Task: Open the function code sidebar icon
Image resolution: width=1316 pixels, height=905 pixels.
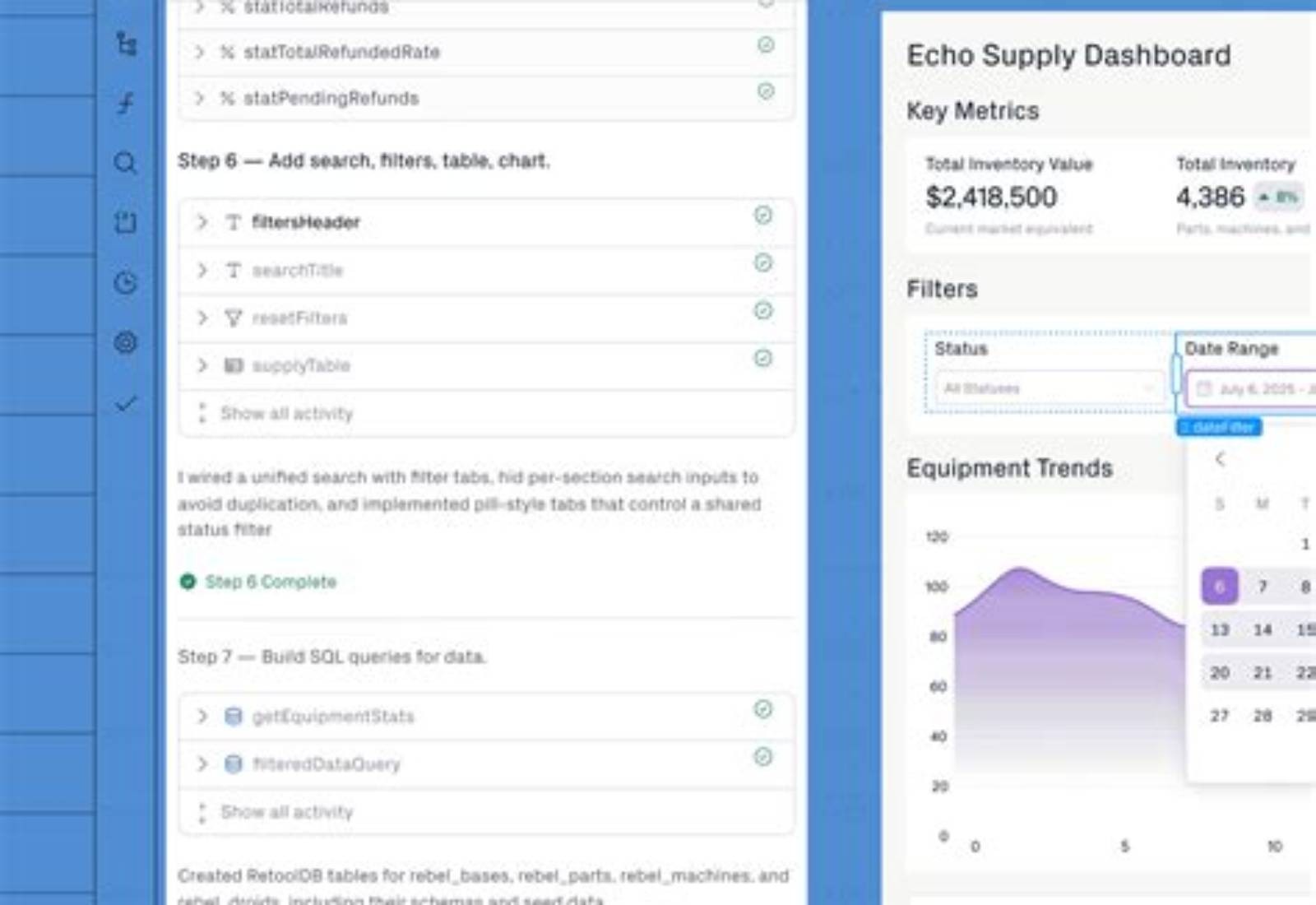Action: point(126,103)
